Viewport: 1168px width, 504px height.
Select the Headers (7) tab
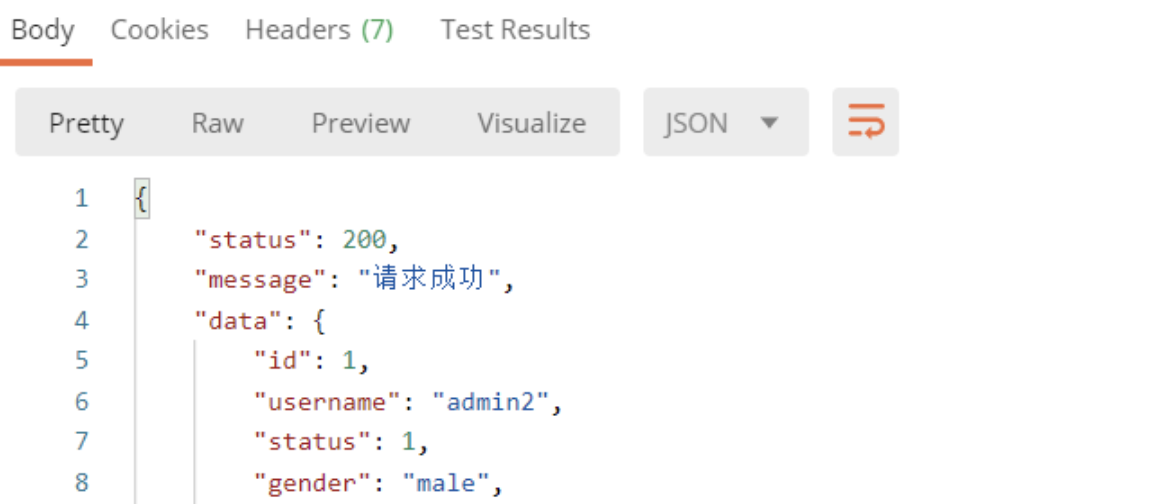319,30
